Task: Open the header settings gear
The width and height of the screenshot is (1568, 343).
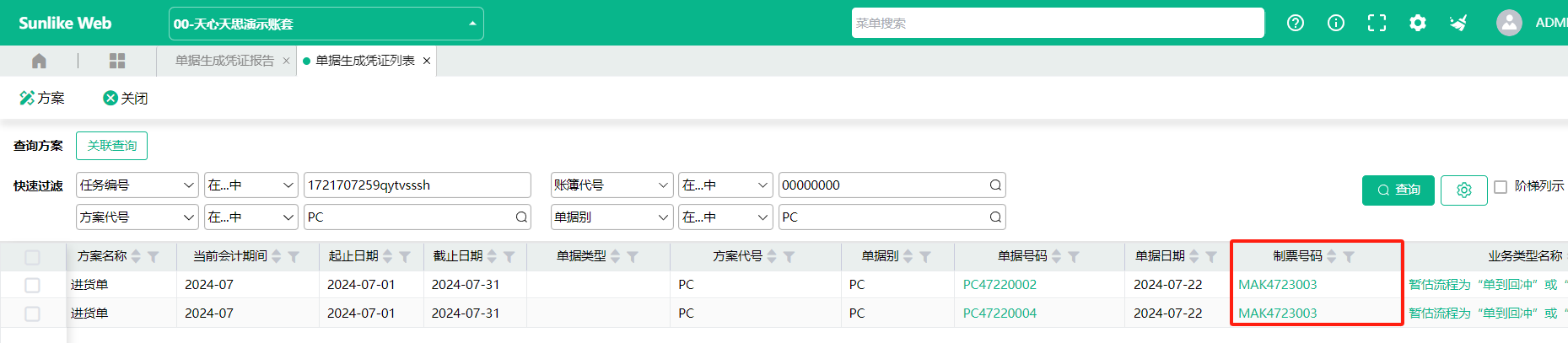Action: [1418, 23]
